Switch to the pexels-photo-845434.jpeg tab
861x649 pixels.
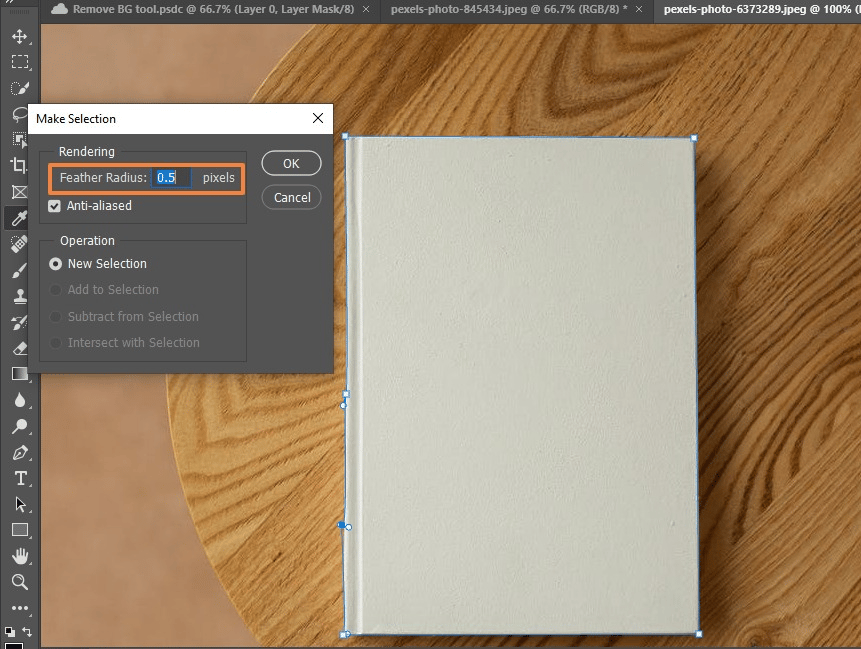tap(506, 9)
